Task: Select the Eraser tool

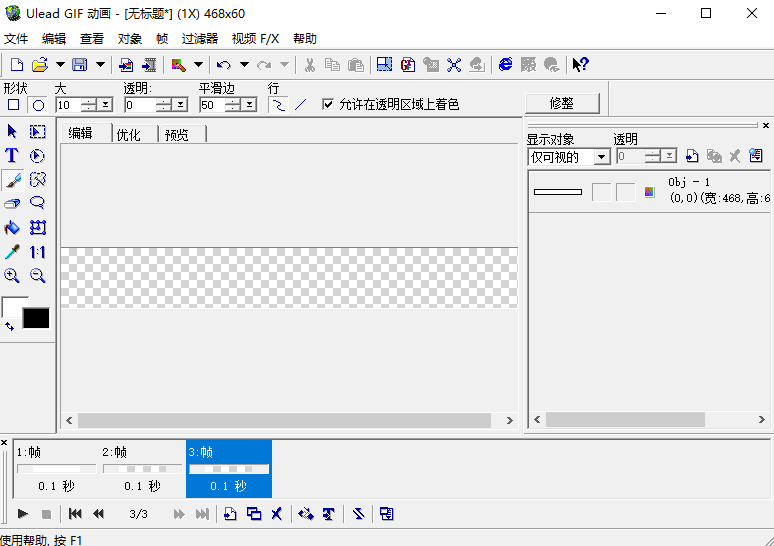Action: 12,203
